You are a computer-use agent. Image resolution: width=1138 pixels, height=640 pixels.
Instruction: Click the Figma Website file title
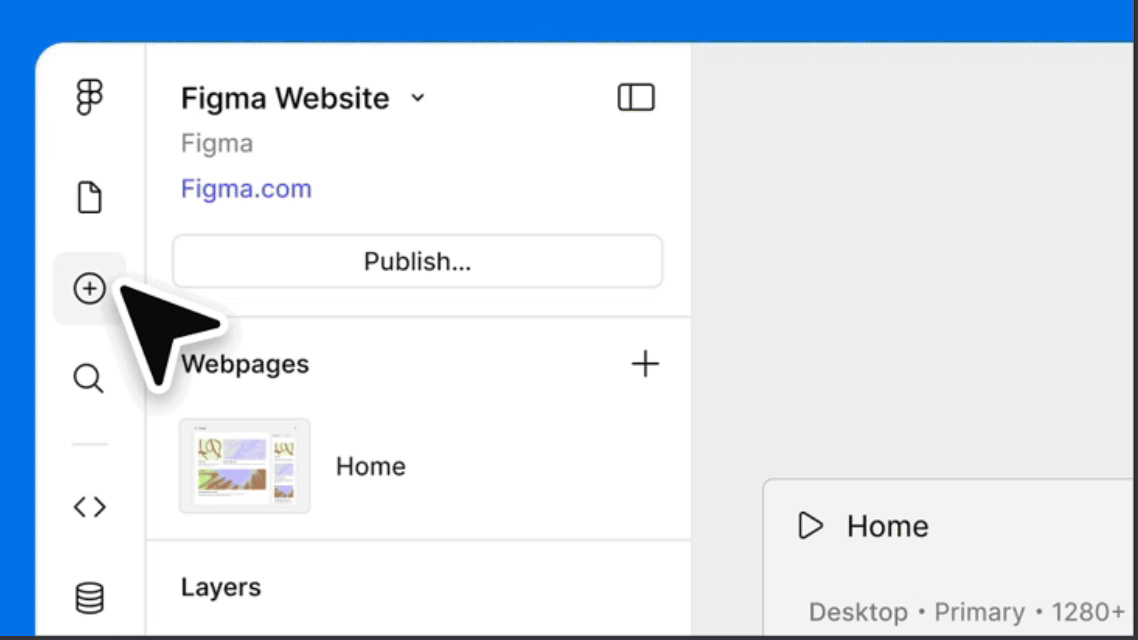click(x=285, y=98)
